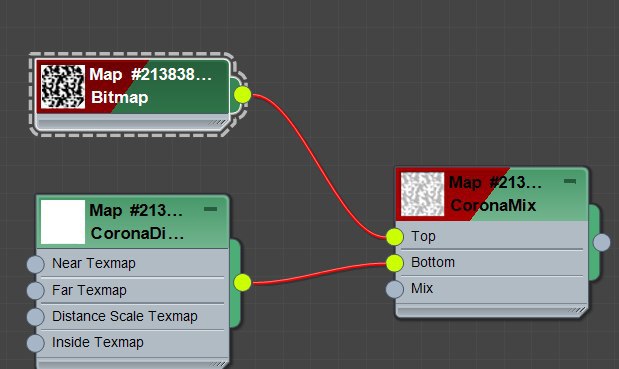This screenshot has width=619, height=369.
Task: Click the Far Texmap slot label
Action: 89,290
